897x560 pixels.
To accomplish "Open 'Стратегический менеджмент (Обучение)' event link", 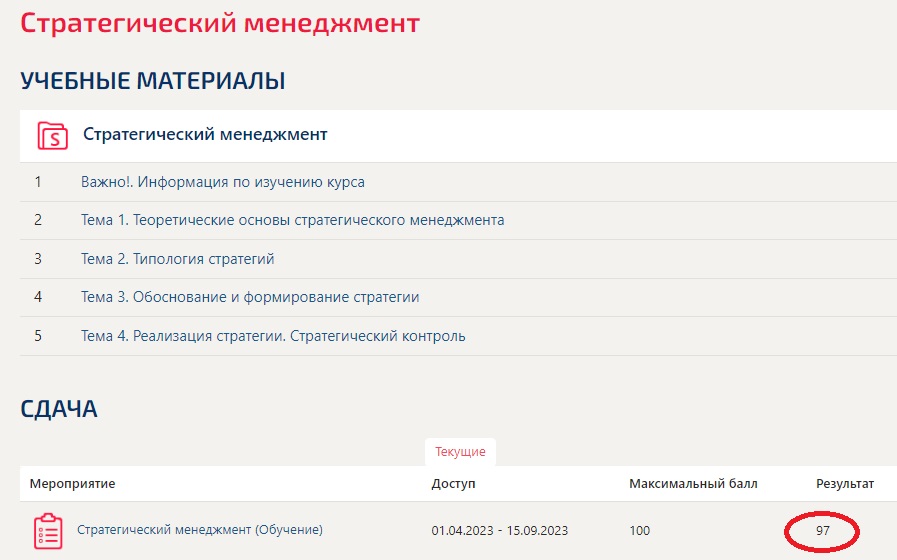I will [x=200, y=530].
